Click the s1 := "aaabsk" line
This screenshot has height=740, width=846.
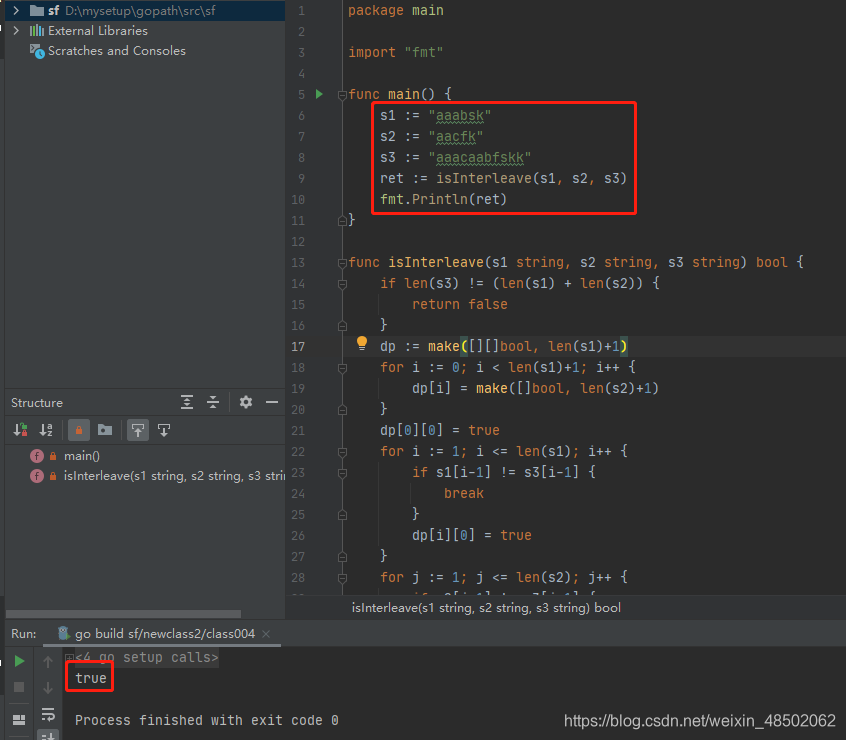(x=435, y=115)
